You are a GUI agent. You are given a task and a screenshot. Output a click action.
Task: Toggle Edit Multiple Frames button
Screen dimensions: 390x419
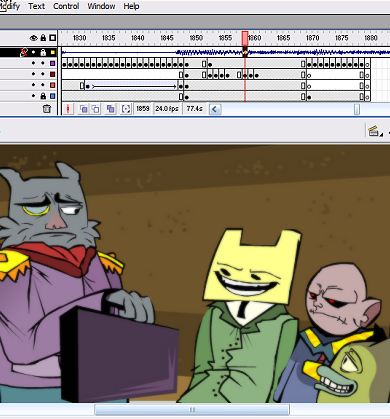click(x=110, y=109)
